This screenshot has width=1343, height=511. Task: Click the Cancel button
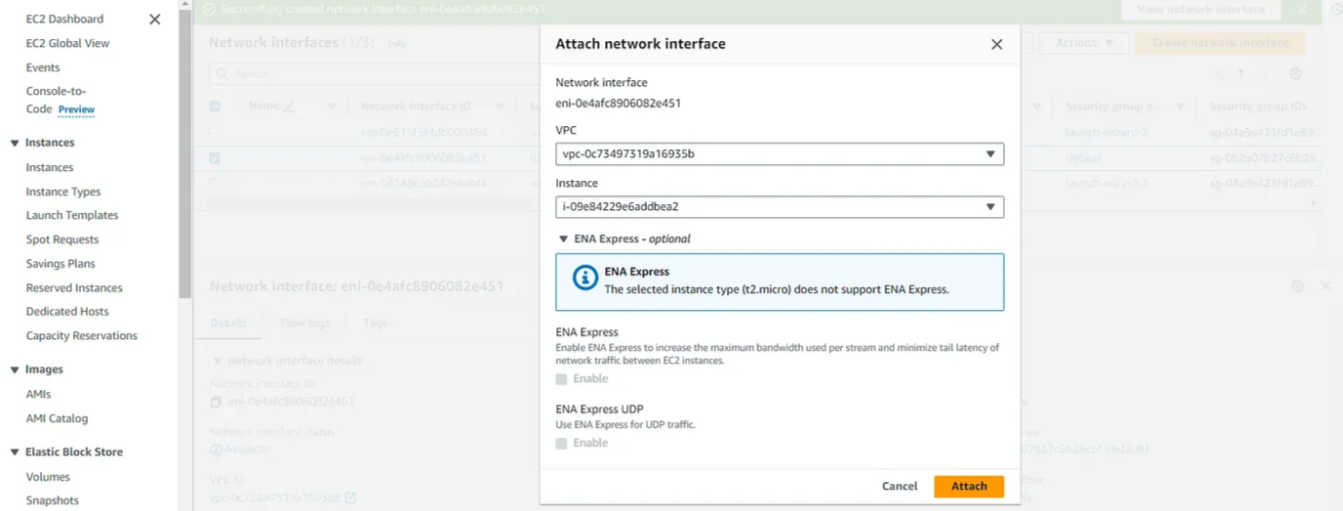899,486
